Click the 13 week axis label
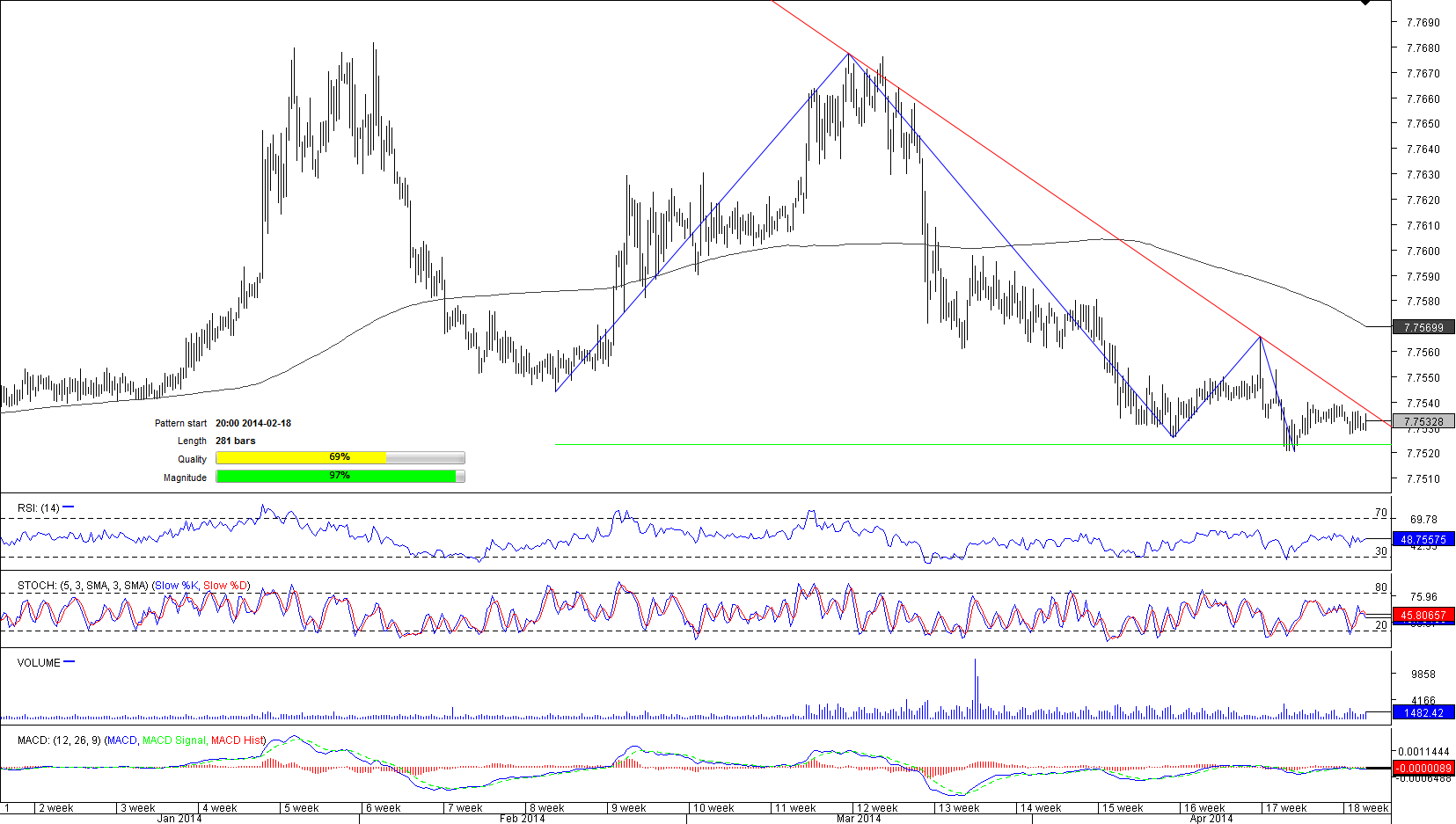Image resolution: width=1456 pixels, height=824 pixels. [959, 808]
